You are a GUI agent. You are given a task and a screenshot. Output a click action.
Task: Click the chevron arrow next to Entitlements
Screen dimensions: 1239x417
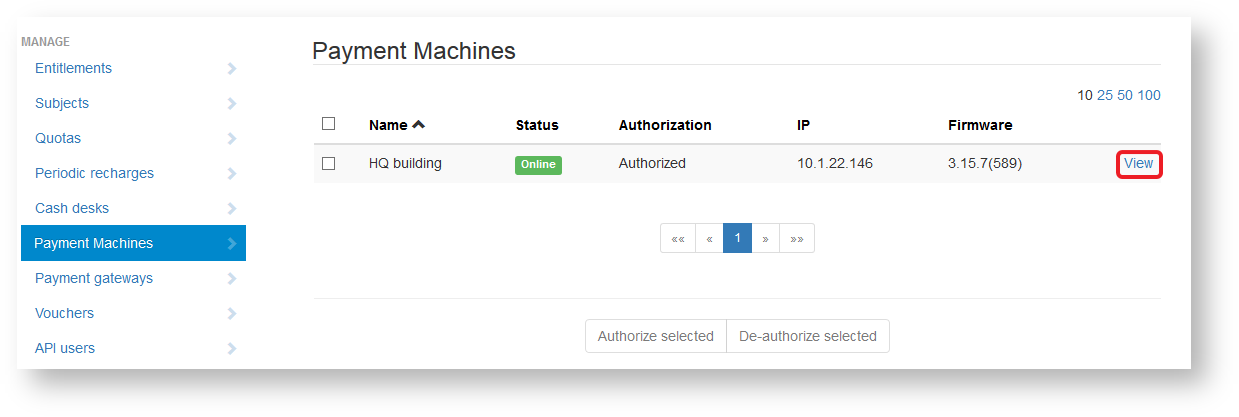232,69
